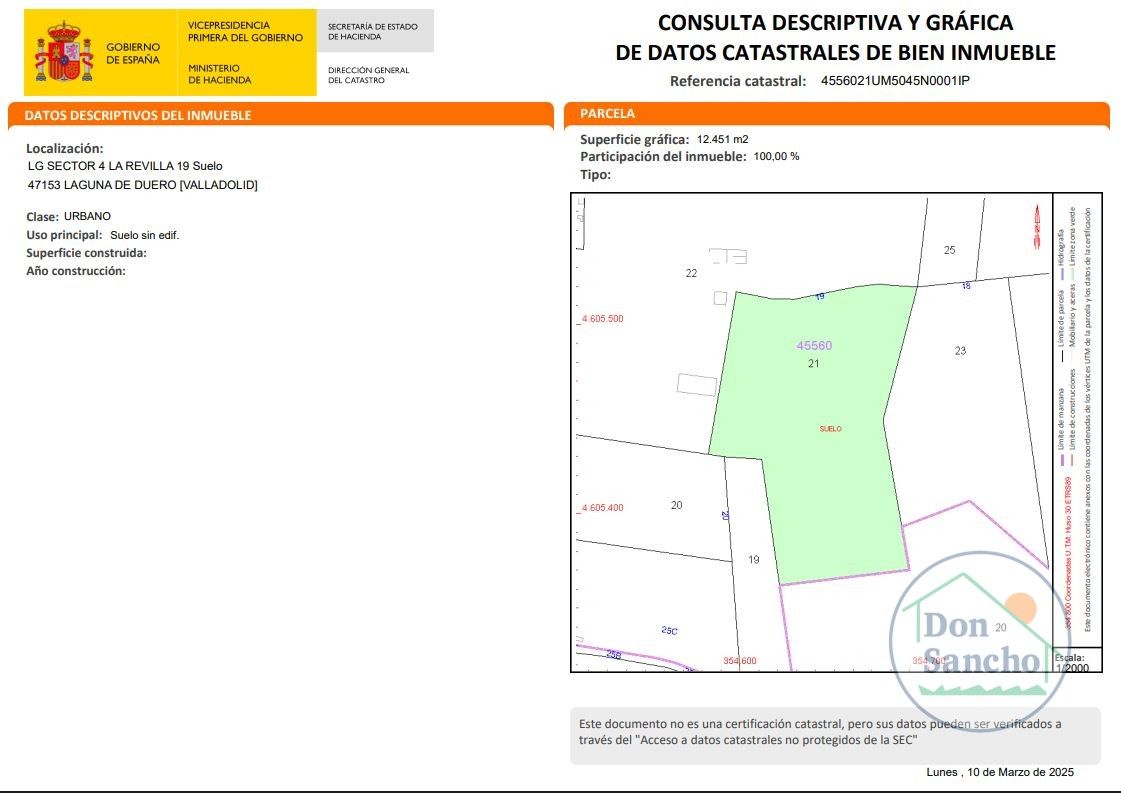Click the red SUELO label in parcel
This screenshot has height=793, width=1121.
pos(830,429)
